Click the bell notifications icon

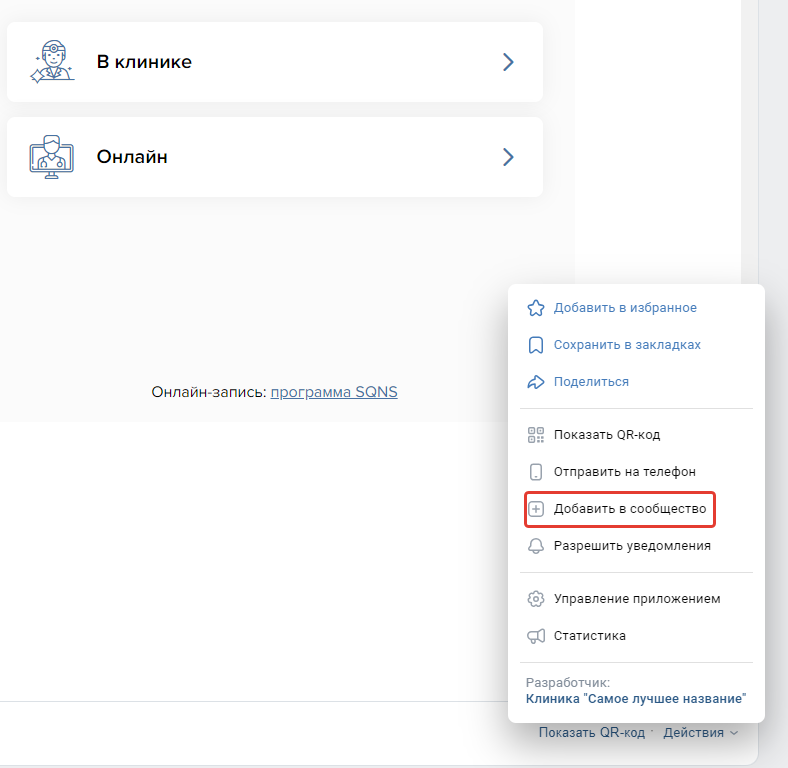[x=536, y=546]
